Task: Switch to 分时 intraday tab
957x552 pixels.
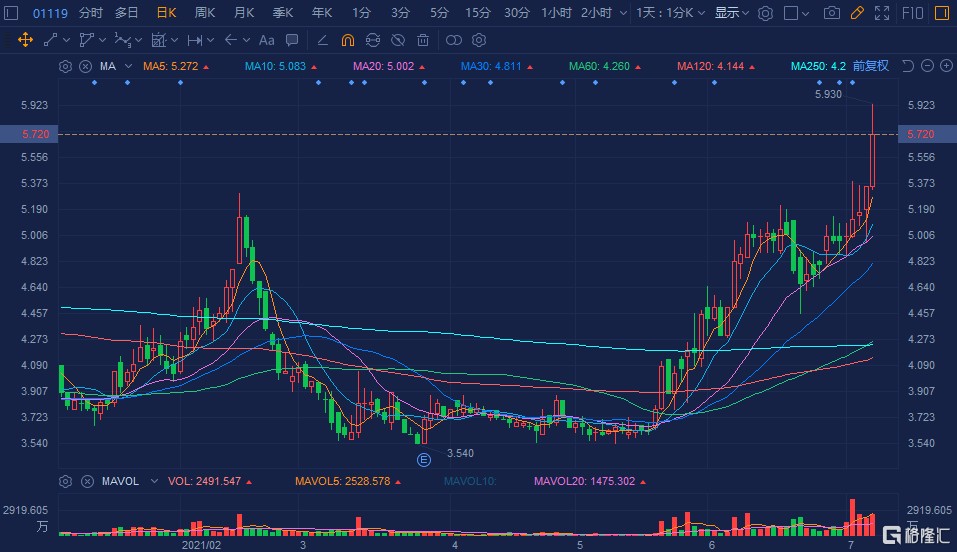Action: coord(90,13)
